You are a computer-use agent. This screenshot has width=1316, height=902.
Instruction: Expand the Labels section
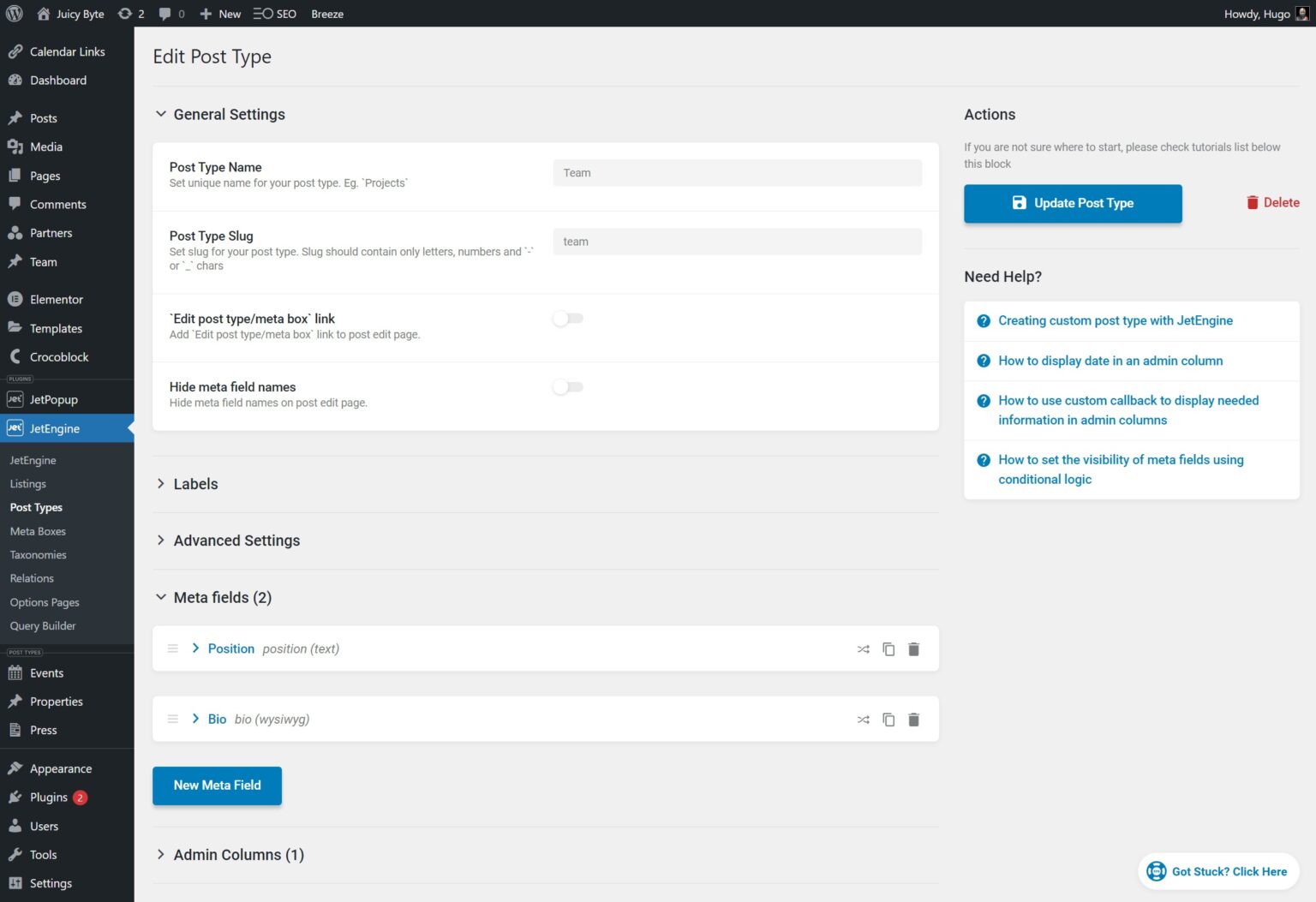click(195, 484)
